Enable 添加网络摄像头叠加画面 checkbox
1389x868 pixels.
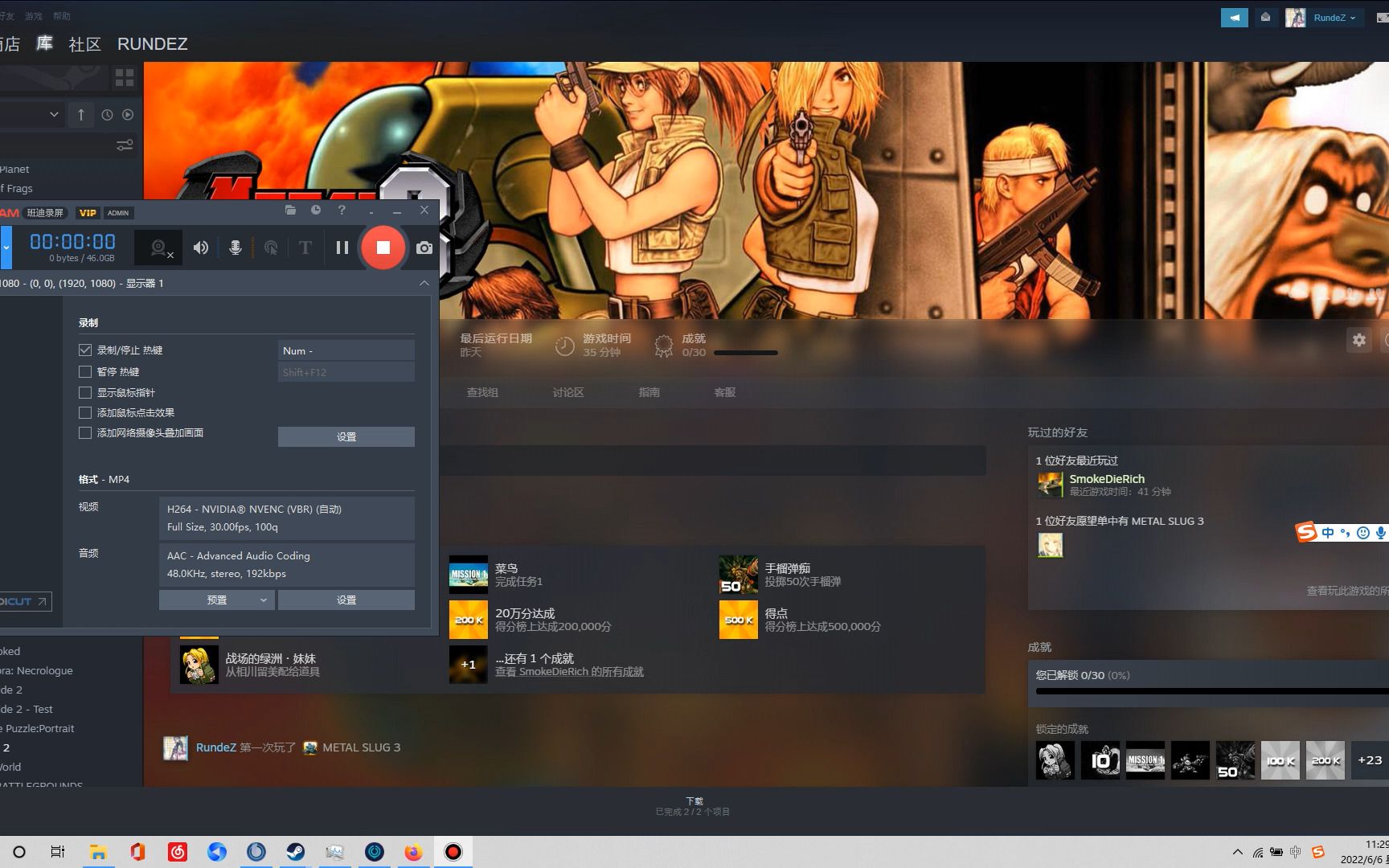click(85, 432)
